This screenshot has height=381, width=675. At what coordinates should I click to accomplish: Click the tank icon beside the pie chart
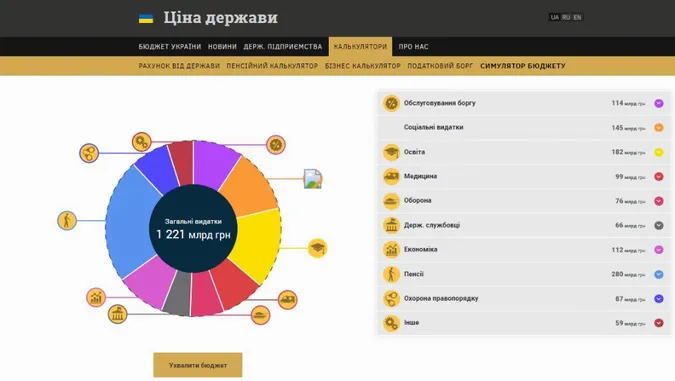260,315
